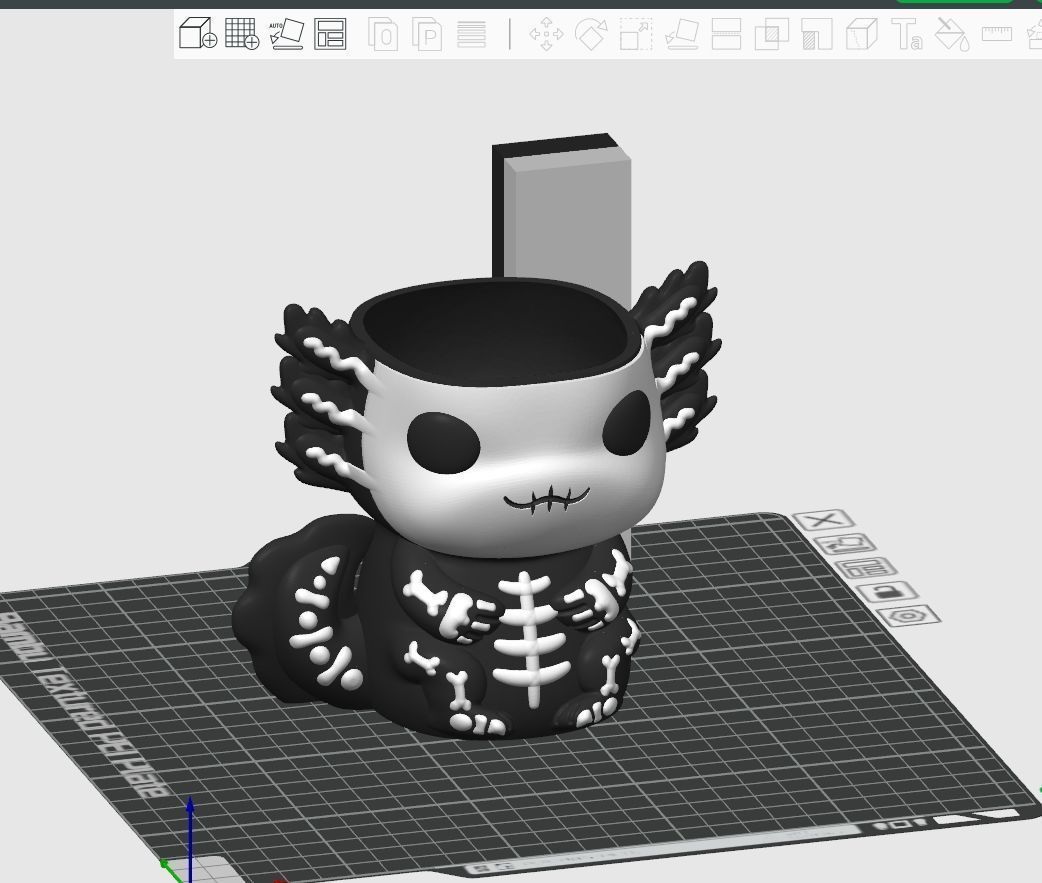Select the Text shape tool

[906, 34]
